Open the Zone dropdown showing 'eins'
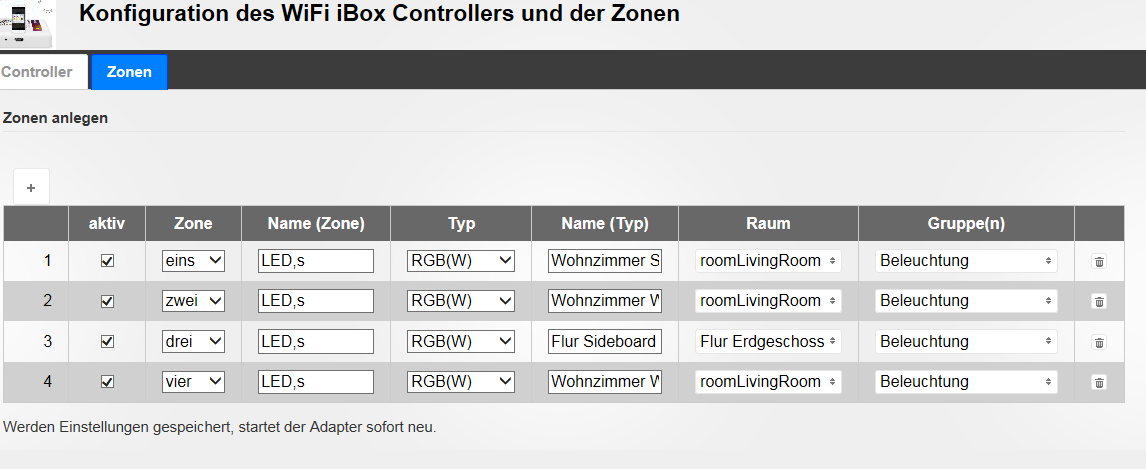Image resolution: width=1146 pixels, height=469 pixels. [x=194, y=261]
